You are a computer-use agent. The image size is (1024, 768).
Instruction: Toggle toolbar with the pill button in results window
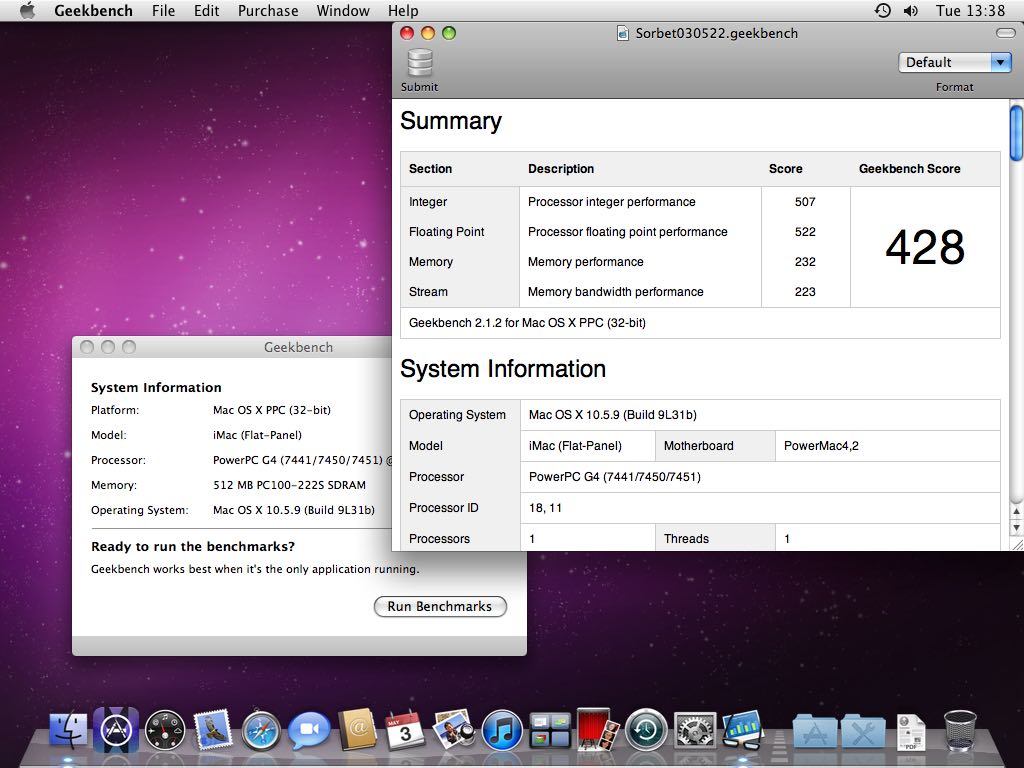click(x=1005, y=33)
